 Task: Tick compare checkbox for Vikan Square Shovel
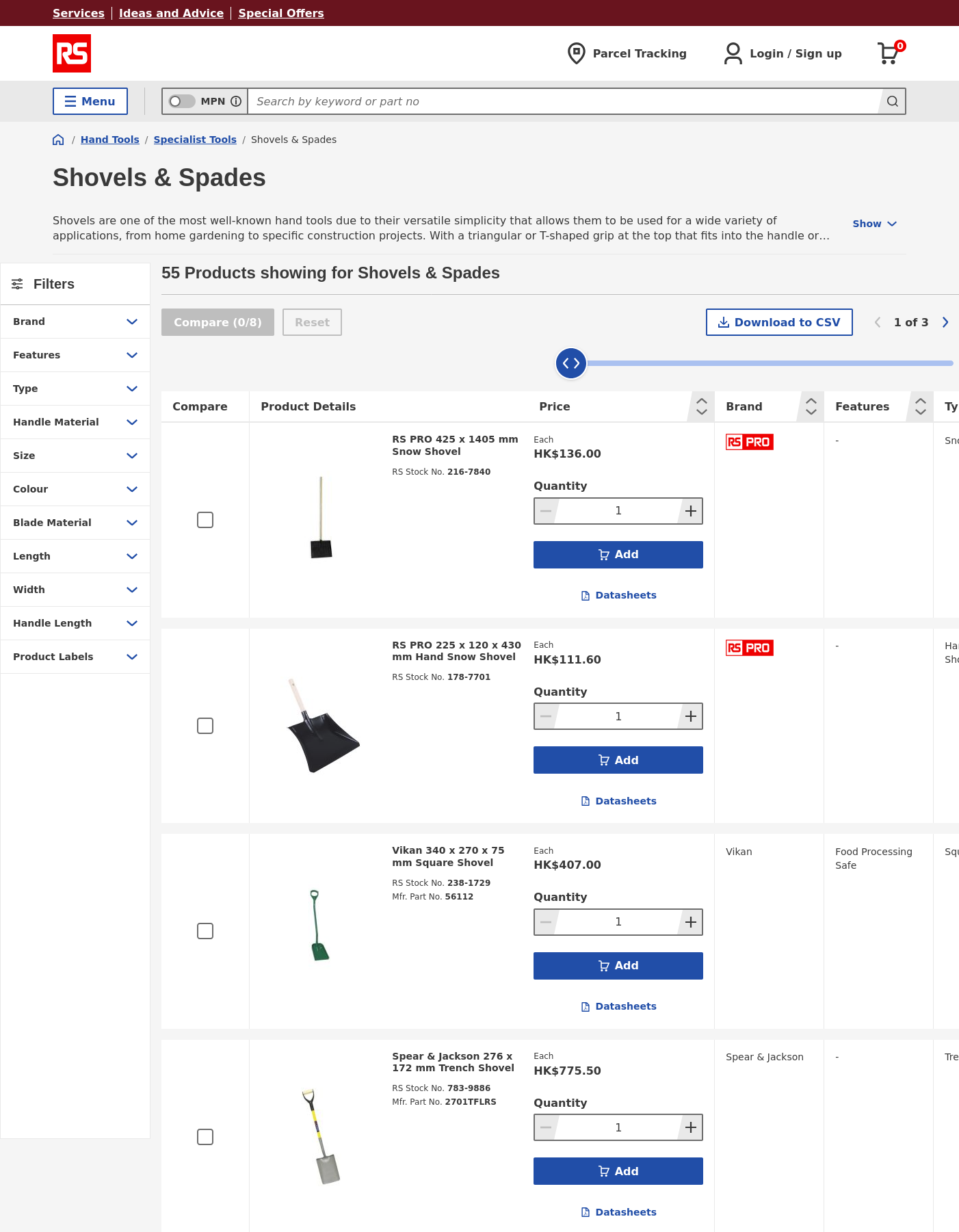coord(205,931)
